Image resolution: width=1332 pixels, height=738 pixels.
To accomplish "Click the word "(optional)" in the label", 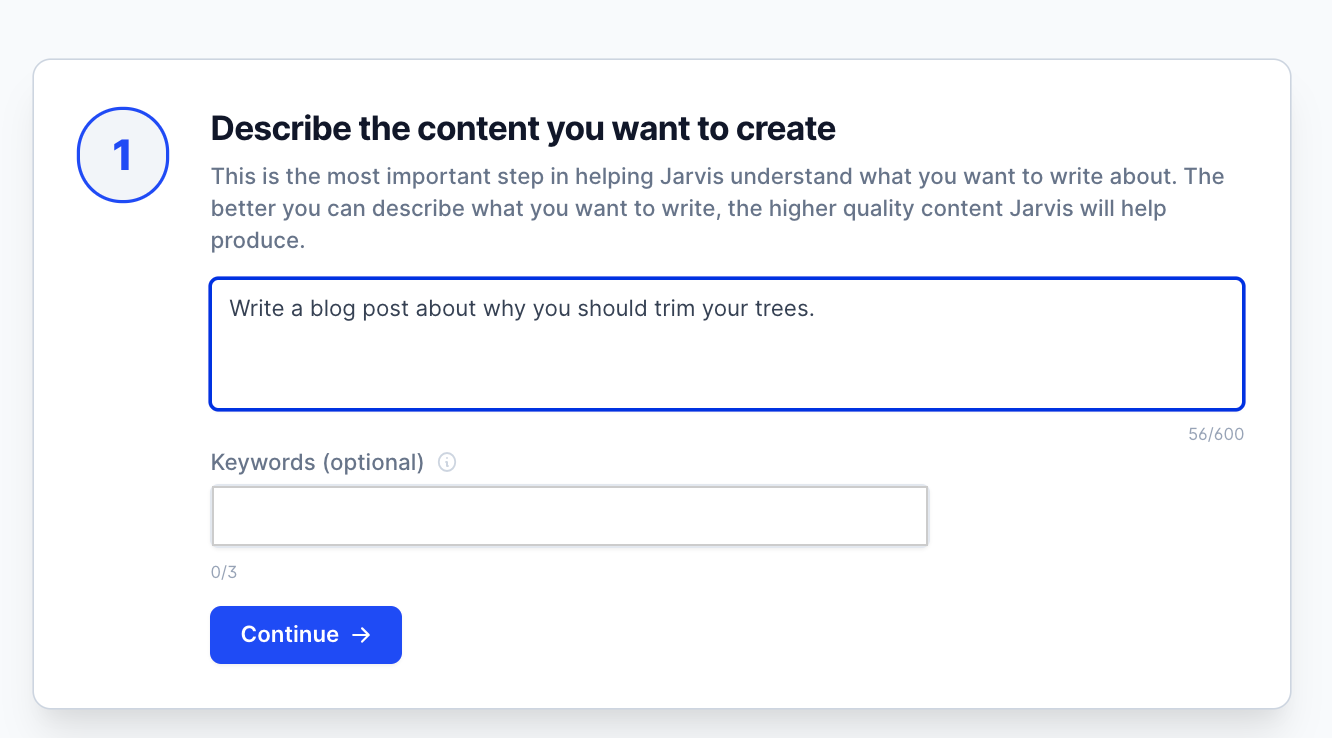I will pos(371,462).
